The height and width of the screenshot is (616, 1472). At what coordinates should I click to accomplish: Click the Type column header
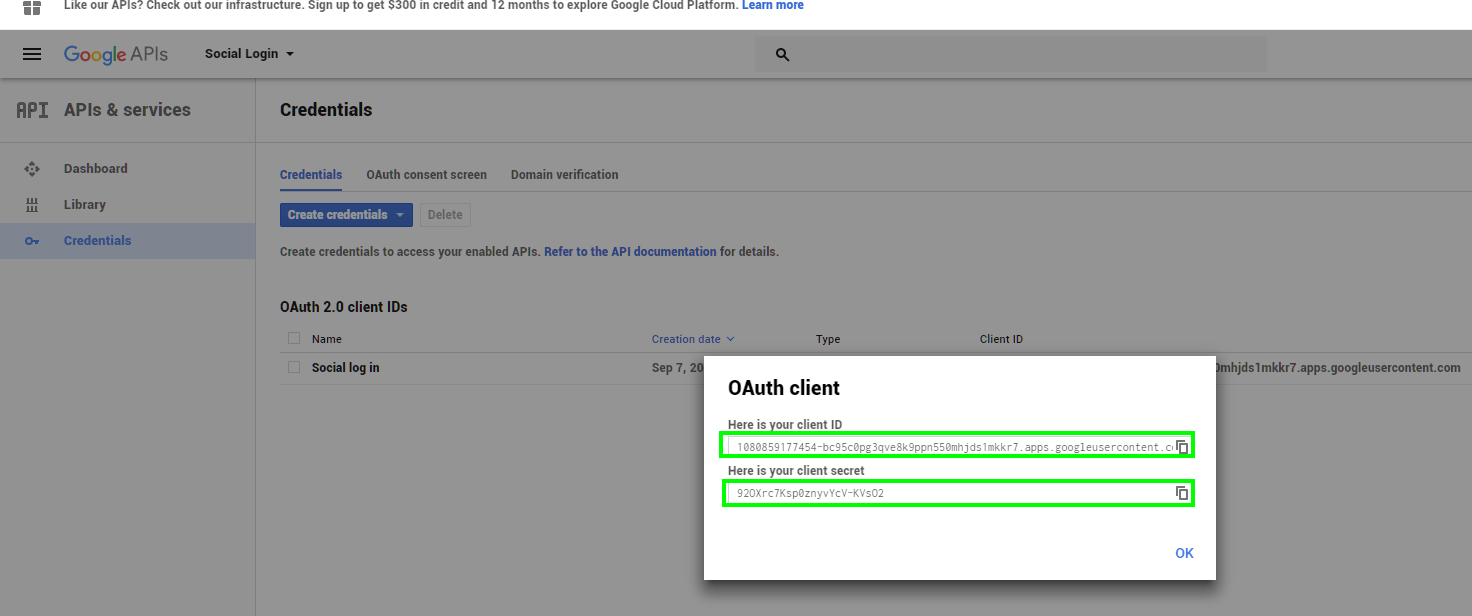[x=828, y=339]
